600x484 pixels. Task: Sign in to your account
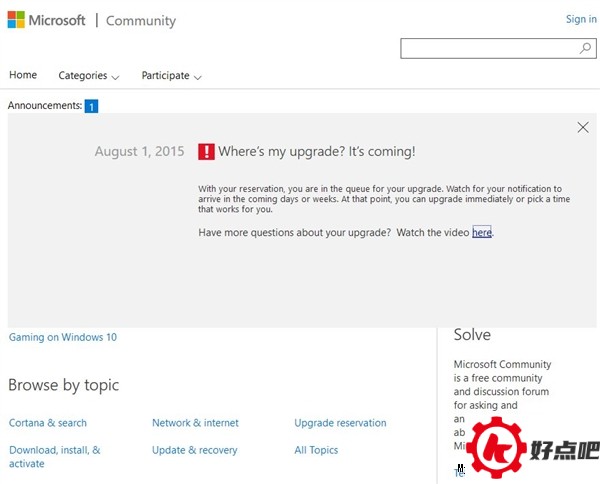[x=580, y=19]
